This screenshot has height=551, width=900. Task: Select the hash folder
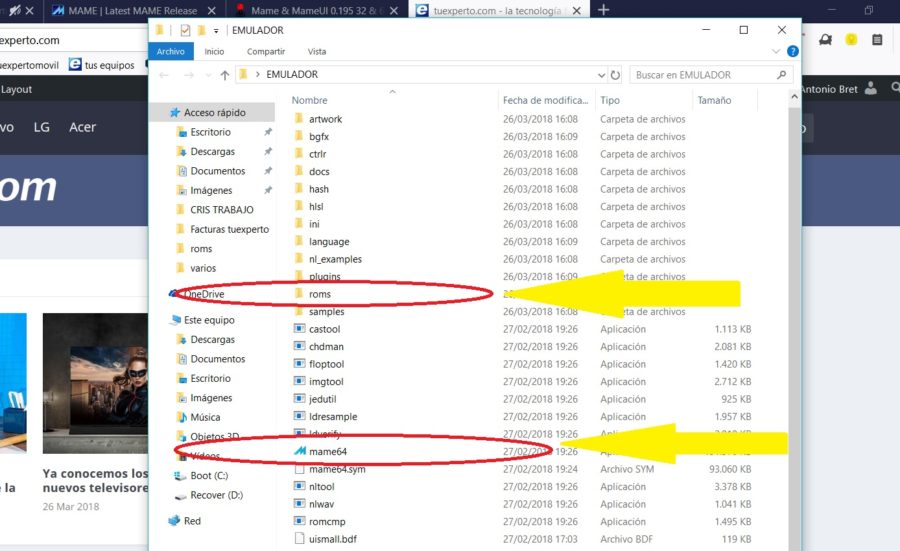pos(319,189)
